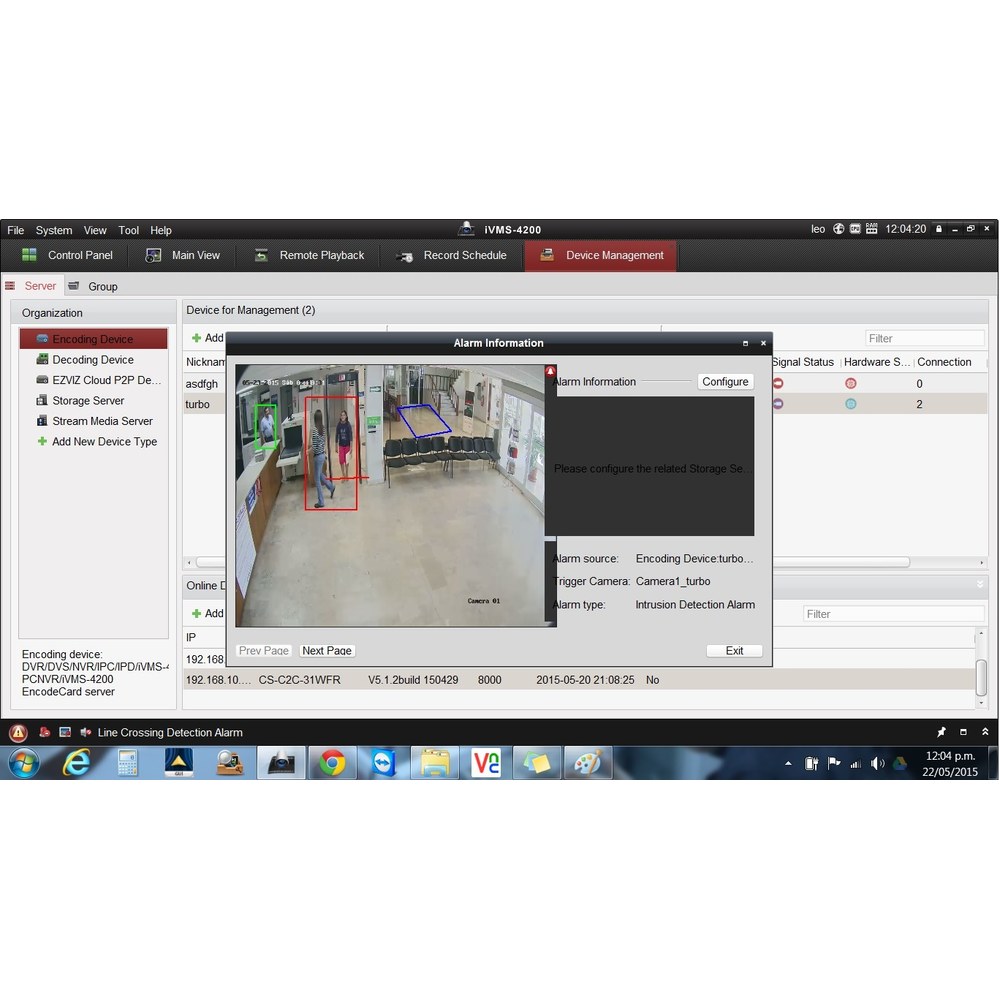Click Add button under Online Device section

(207, 614)
